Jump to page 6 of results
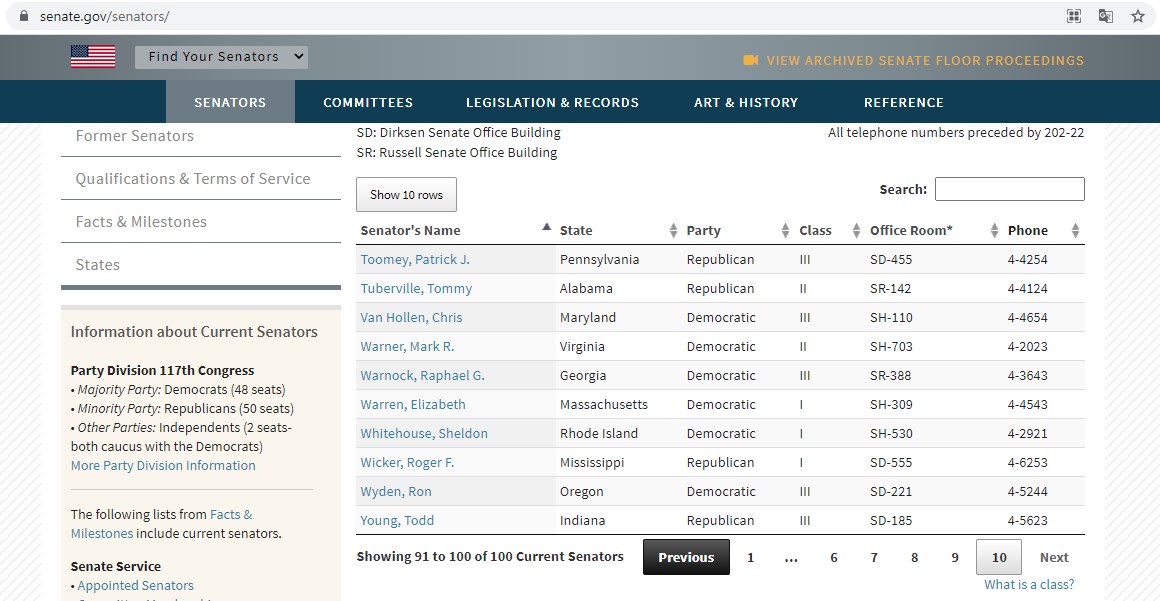Viewport: 1160px width, 601px height. 833,558
